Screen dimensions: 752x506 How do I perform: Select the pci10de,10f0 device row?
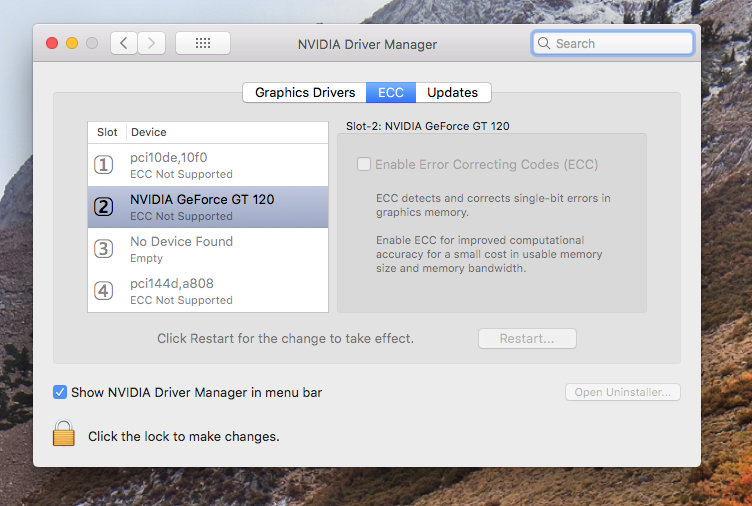pyautogui.click(x=208, y=165)
